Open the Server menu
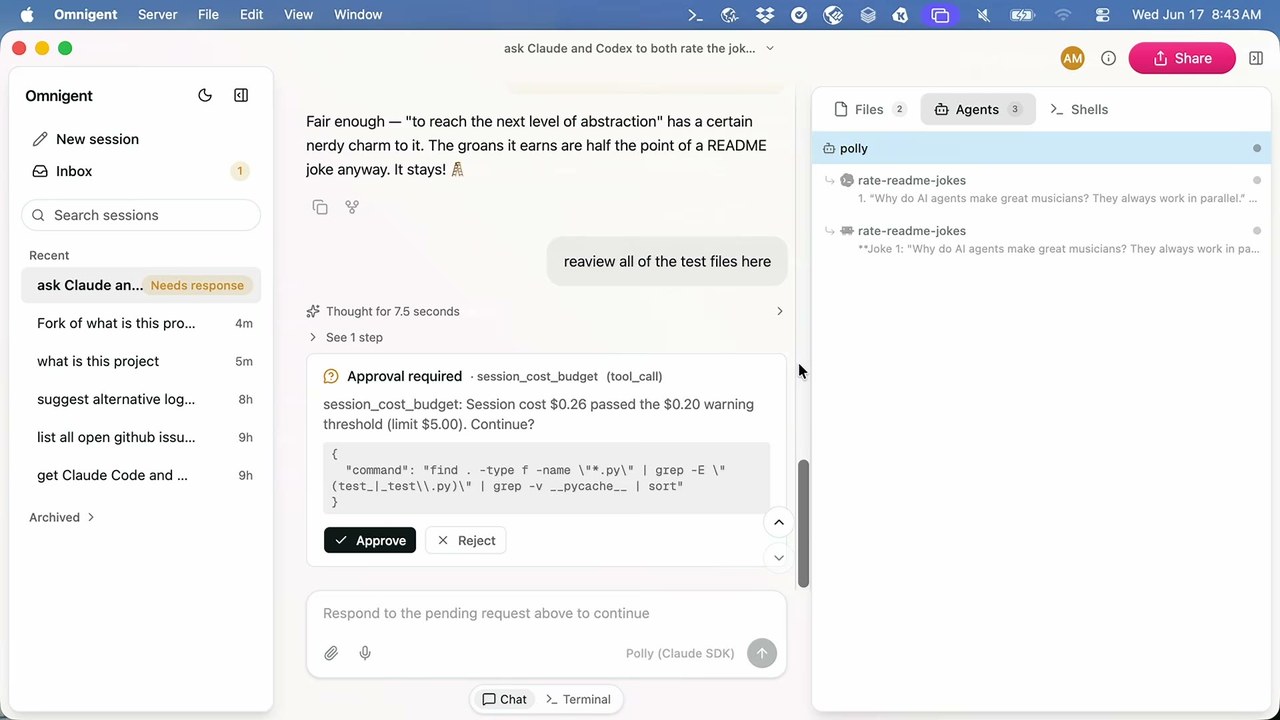This screenshot has height=720, width=1280. click(157, 14)
